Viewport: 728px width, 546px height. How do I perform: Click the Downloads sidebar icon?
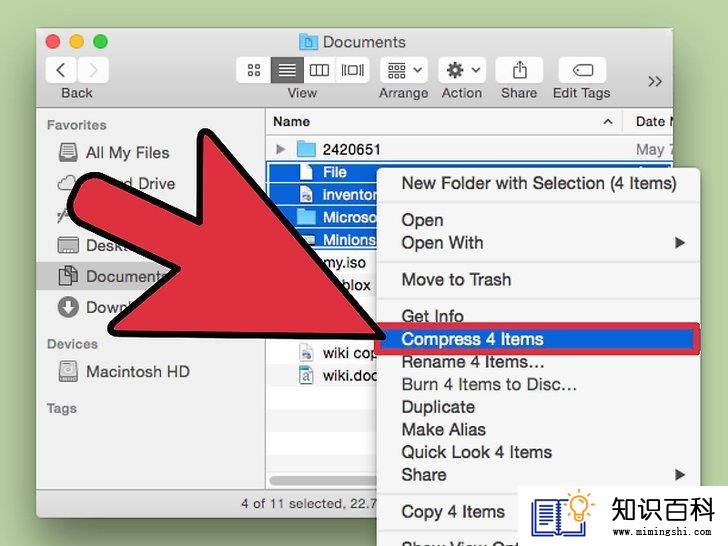coord(68,307)
